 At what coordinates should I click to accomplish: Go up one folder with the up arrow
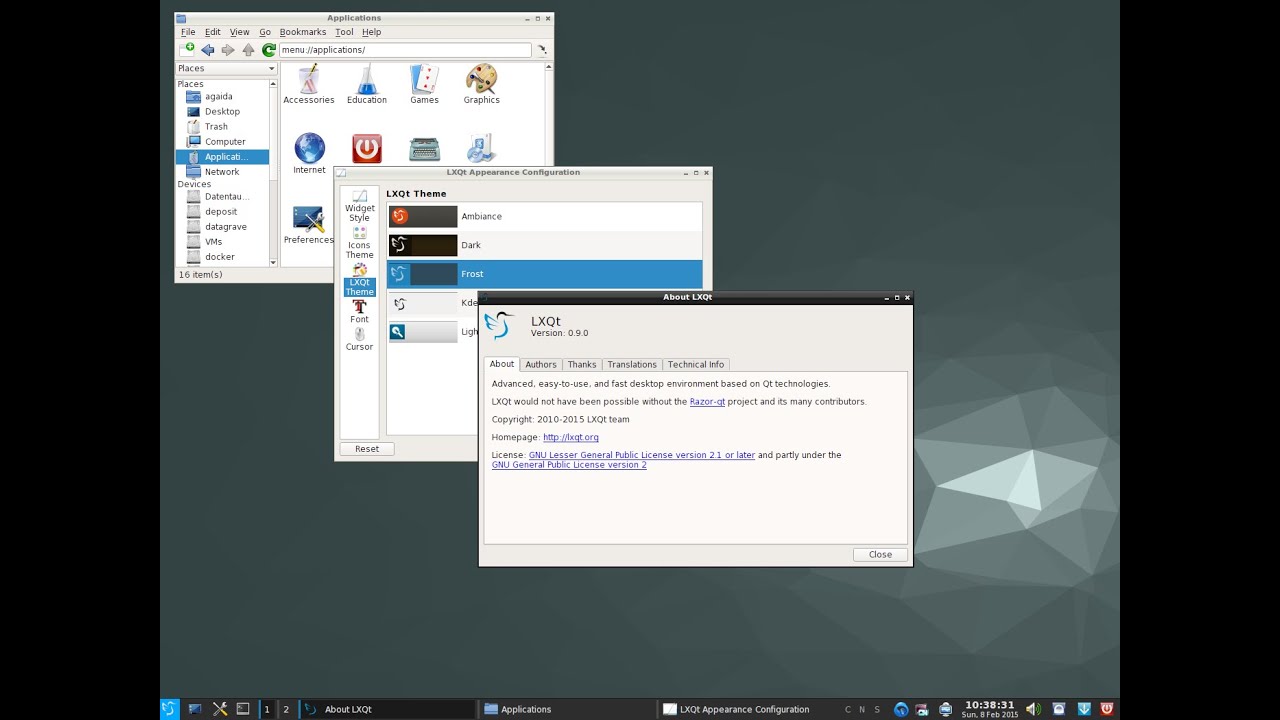point(248,49)
